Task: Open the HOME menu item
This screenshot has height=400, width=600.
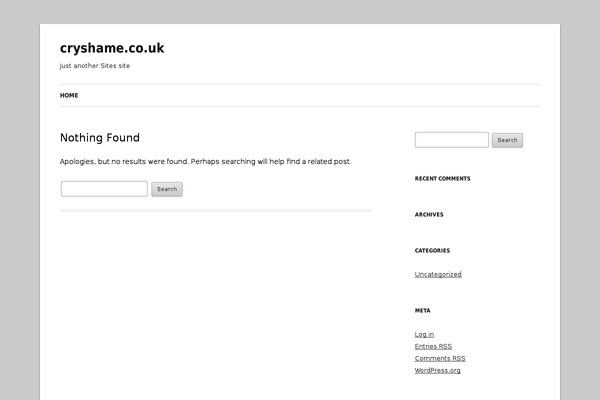Action: (x=69, y=96)
